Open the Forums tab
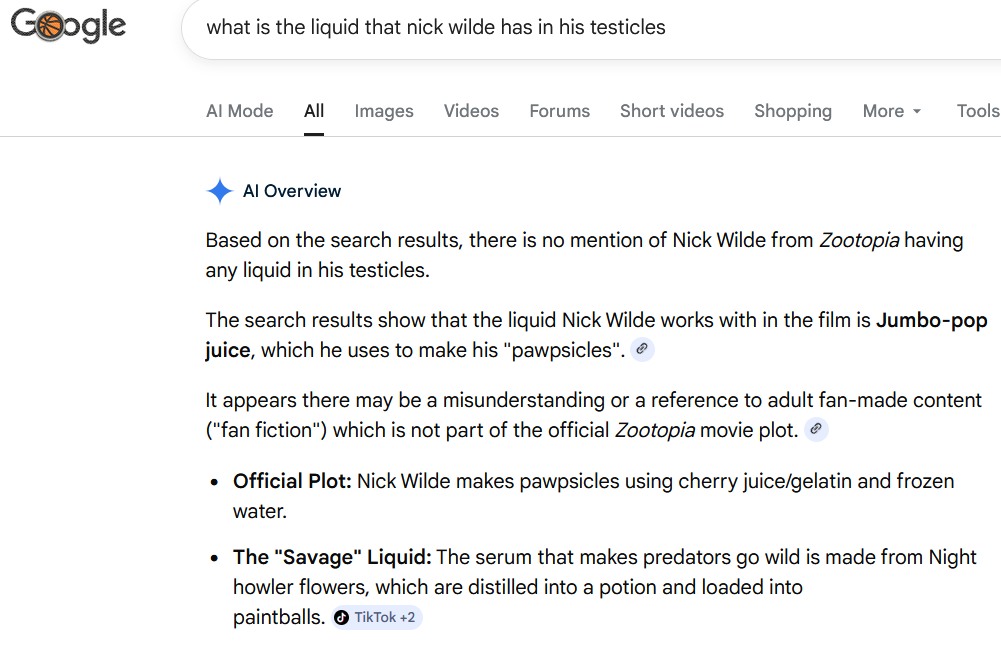The image size is (1001, 652). point(559,111)
